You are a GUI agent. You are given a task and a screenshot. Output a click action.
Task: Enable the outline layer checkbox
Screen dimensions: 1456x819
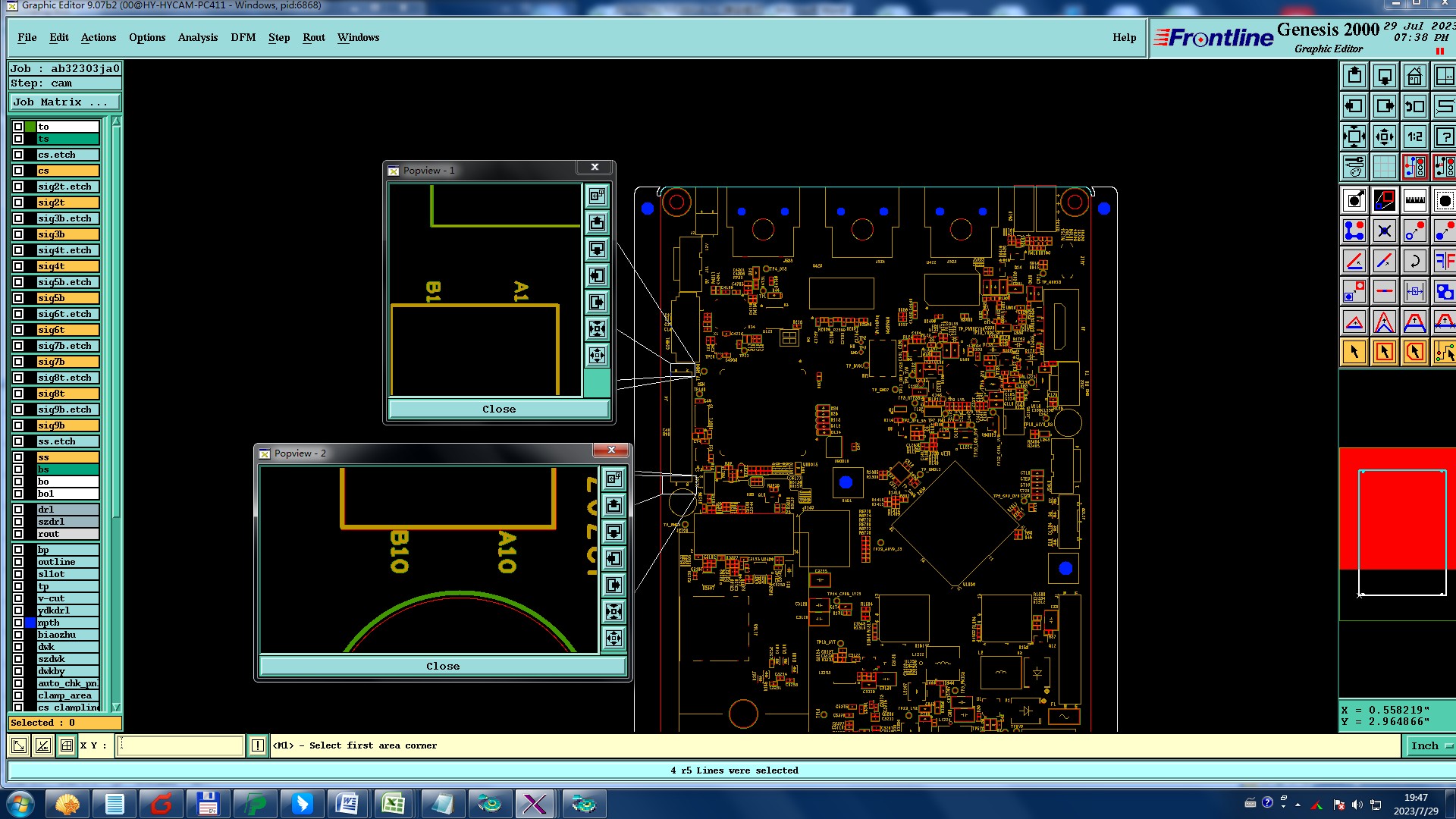(18, 562)
